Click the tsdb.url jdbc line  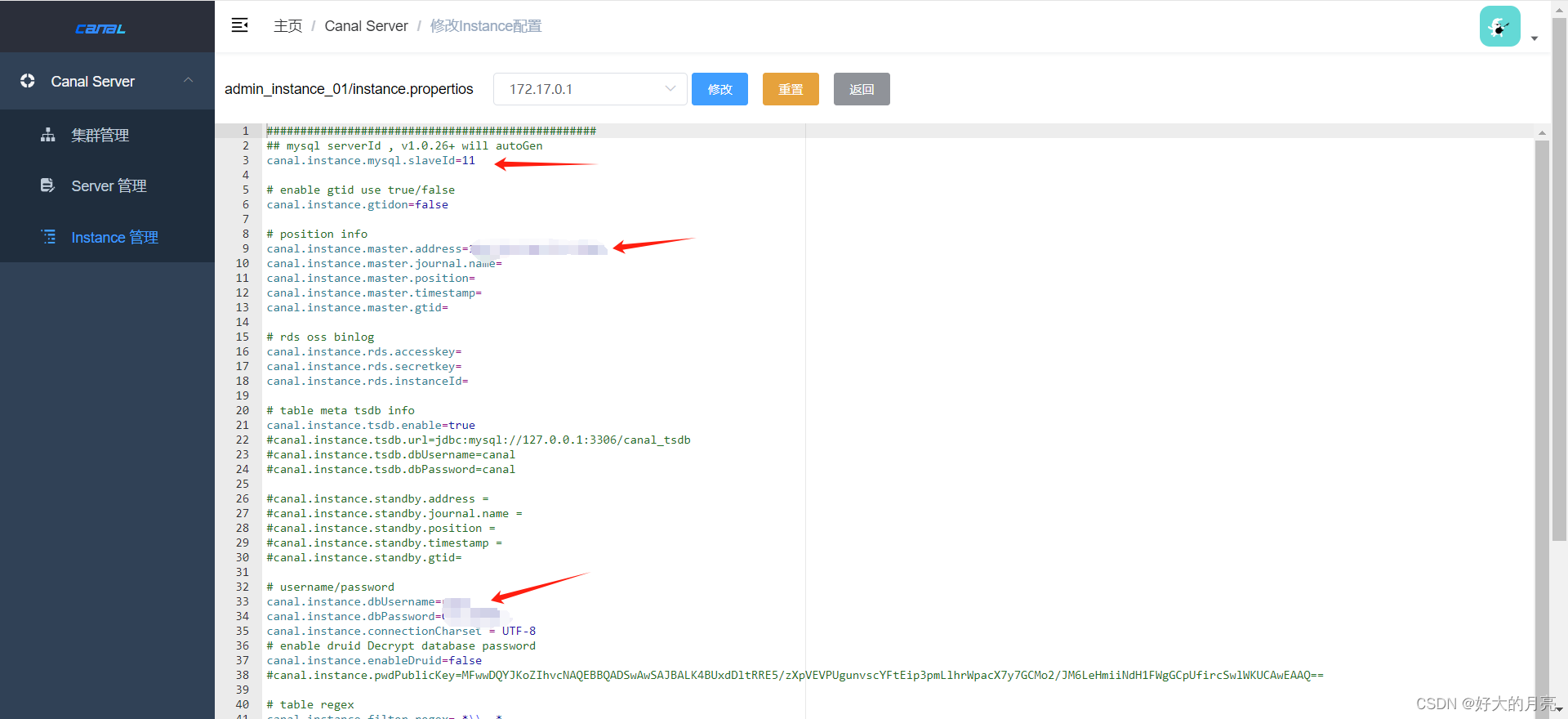click(479, 440)
